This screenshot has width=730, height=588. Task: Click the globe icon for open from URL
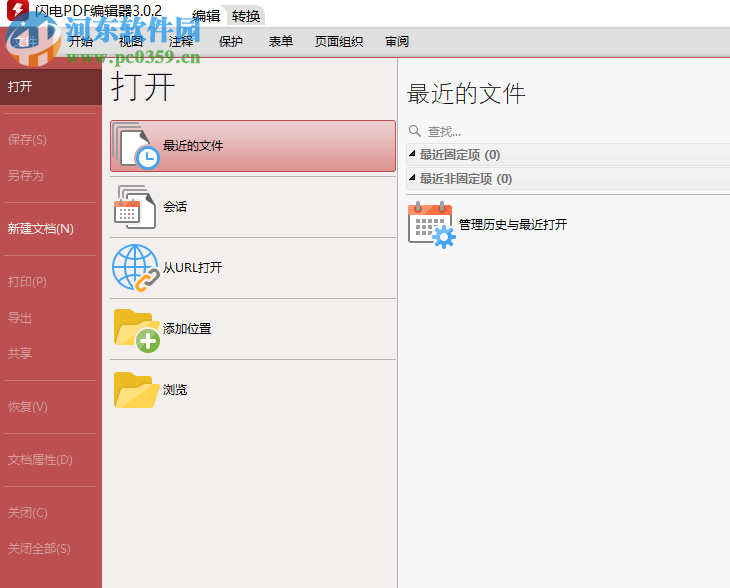tap(135, 268)
